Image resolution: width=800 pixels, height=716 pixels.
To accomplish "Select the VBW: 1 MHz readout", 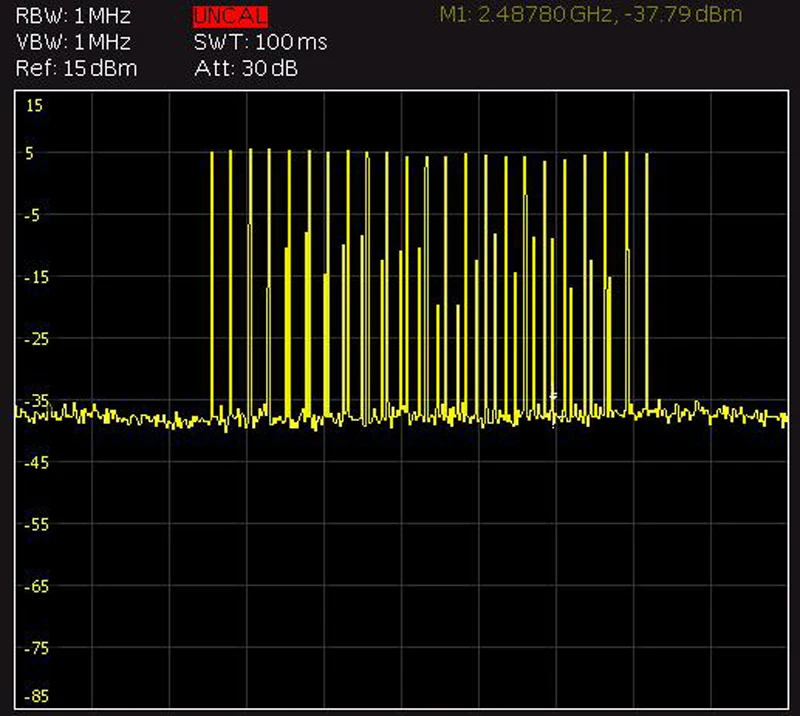I will 73,42.
